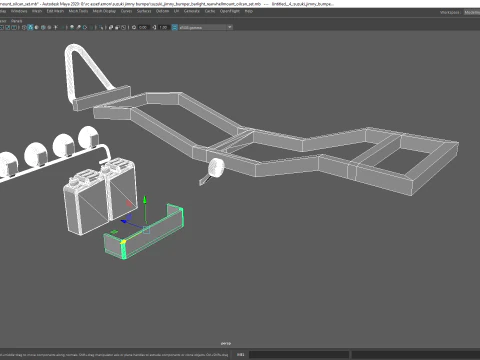
Task: Click the gamma reset icon
Action: point(154,27)
